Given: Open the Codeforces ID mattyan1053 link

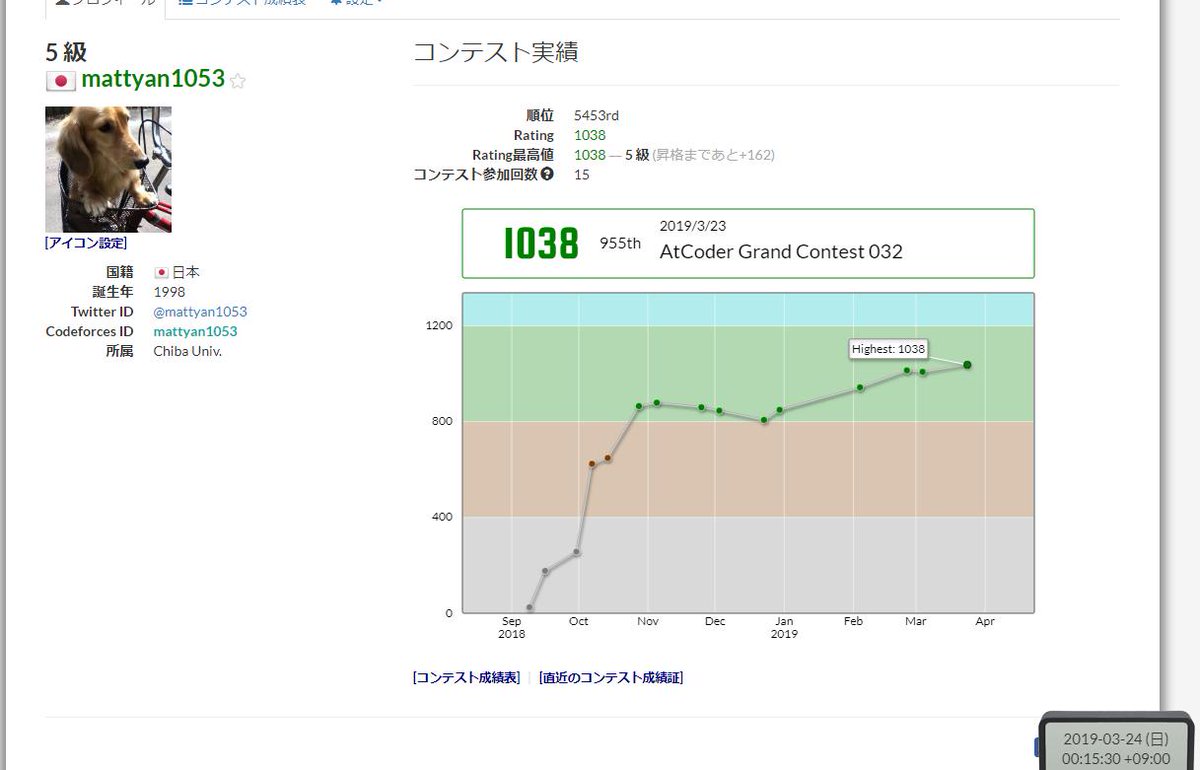Looking at the screenshot, I should (x=194, y=331).
